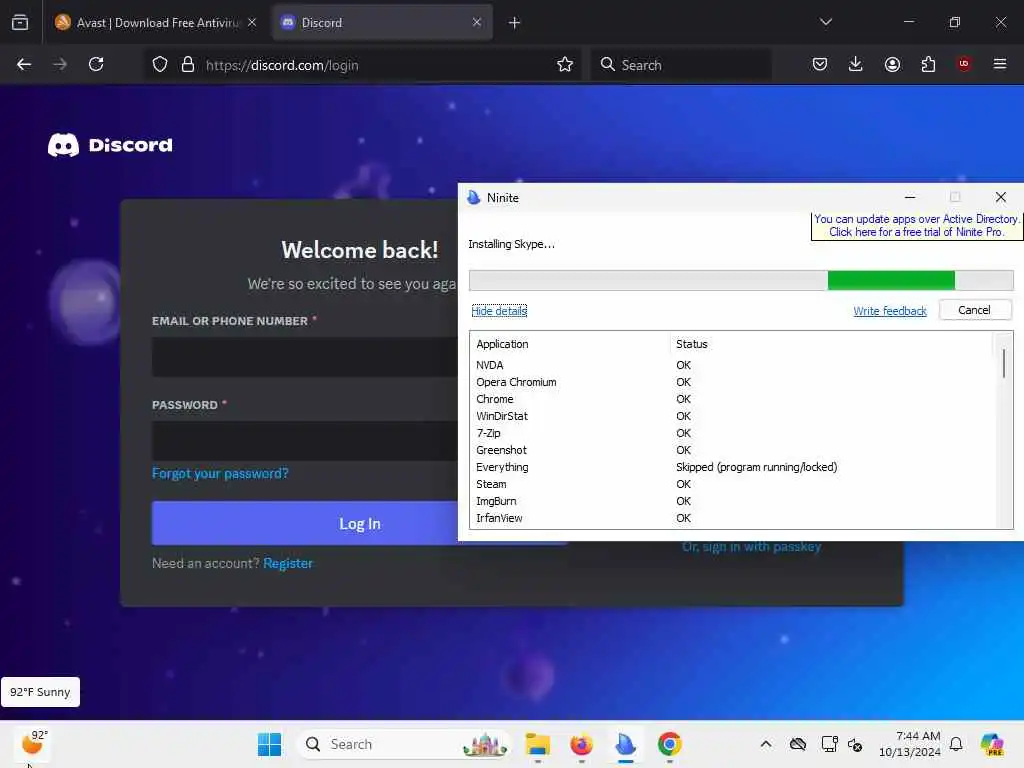Open Firefox View recent browsing icon
The width and height of the screenshot is (1024, 768).
20,23
